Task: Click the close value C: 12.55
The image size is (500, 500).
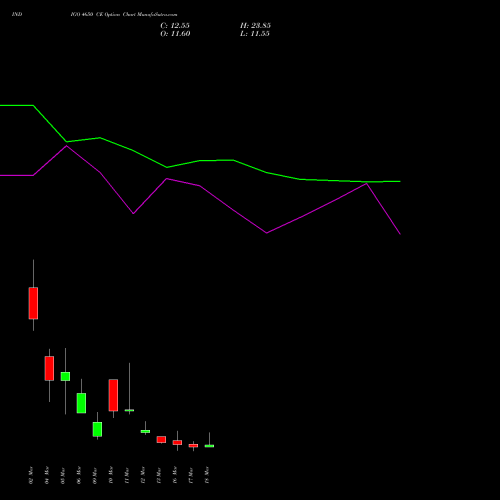Action: click(x=175, y=26)
